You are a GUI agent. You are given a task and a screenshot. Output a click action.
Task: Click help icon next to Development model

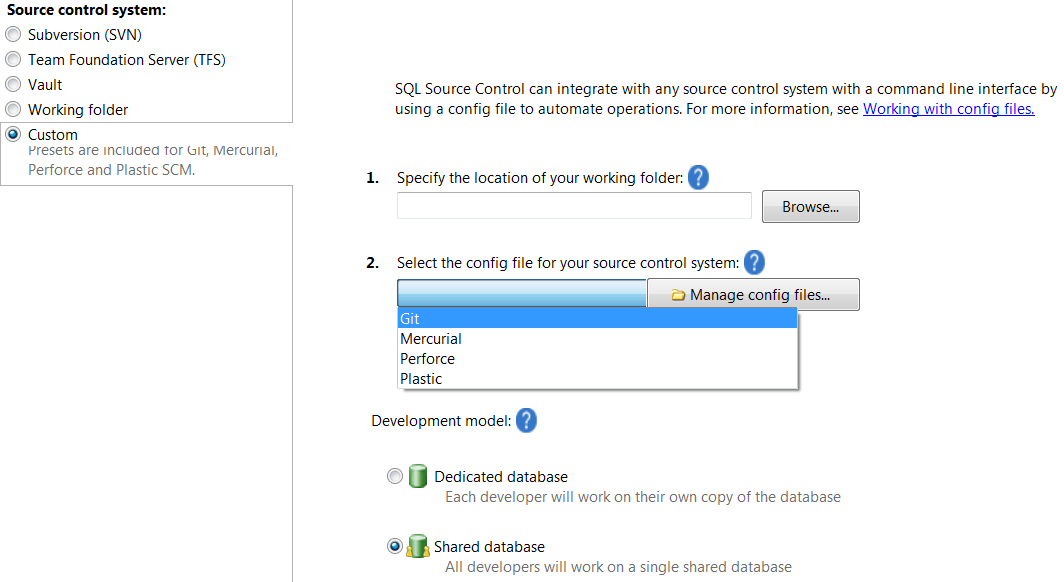[x=526, y=421]
